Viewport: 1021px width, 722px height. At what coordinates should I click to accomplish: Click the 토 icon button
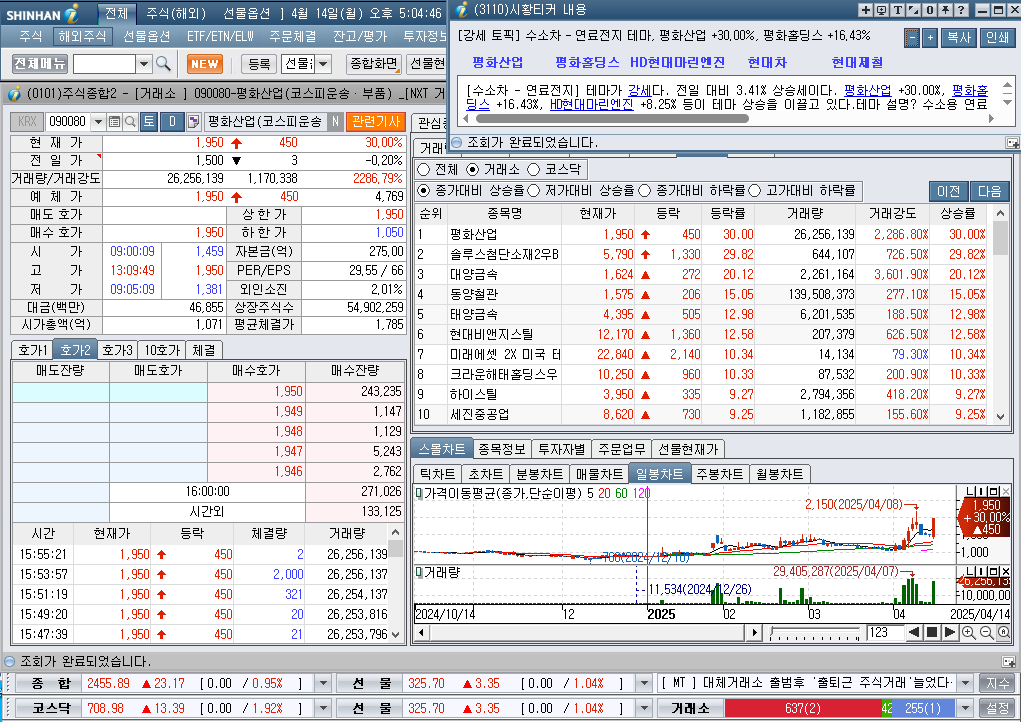click(148, 122)
